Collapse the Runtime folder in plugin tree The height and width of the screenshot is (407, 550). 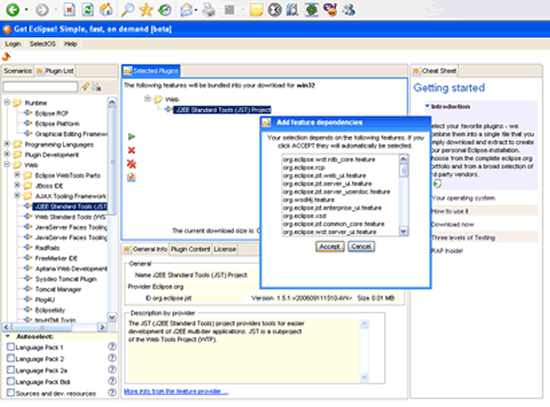click(x=7, y=102)
